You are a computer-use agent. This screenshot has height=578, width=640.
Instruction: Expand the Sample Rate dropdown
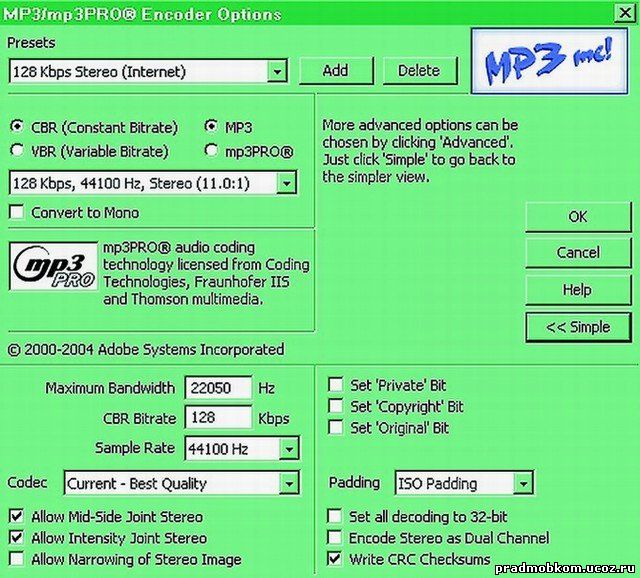[289, 449]
